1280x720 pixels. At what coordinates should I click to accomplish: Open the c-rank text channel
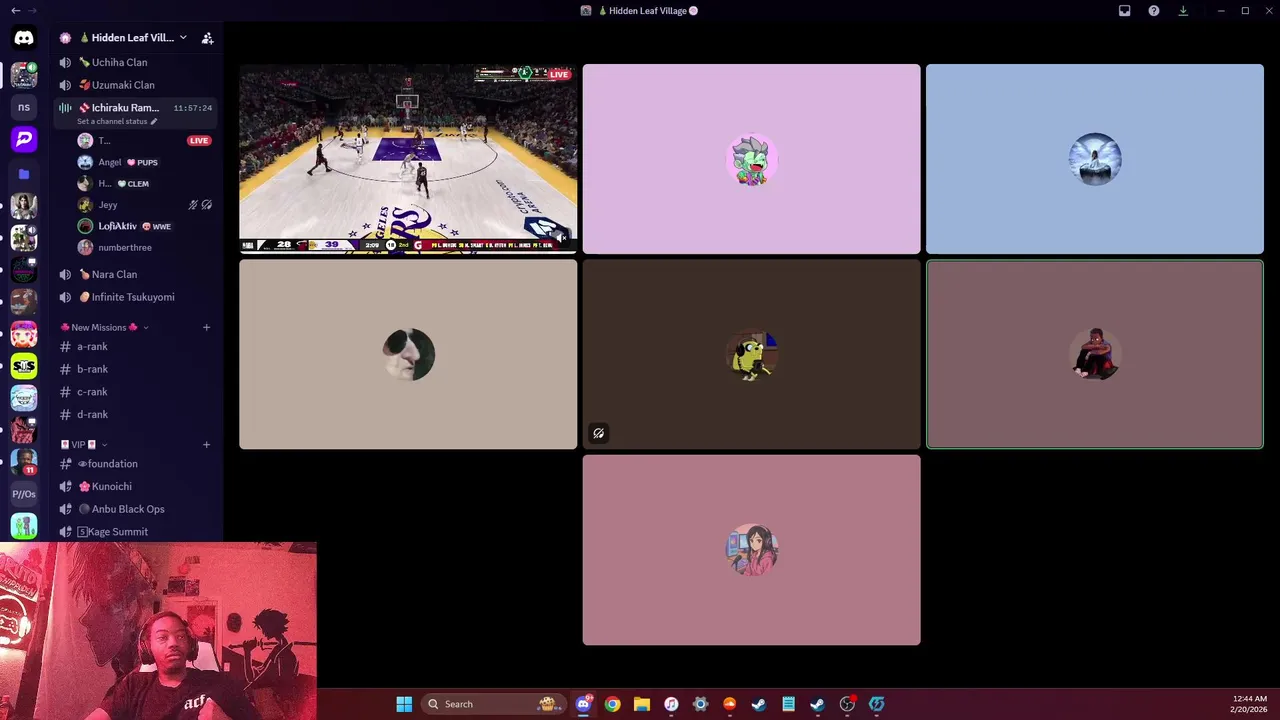[133, 392]
